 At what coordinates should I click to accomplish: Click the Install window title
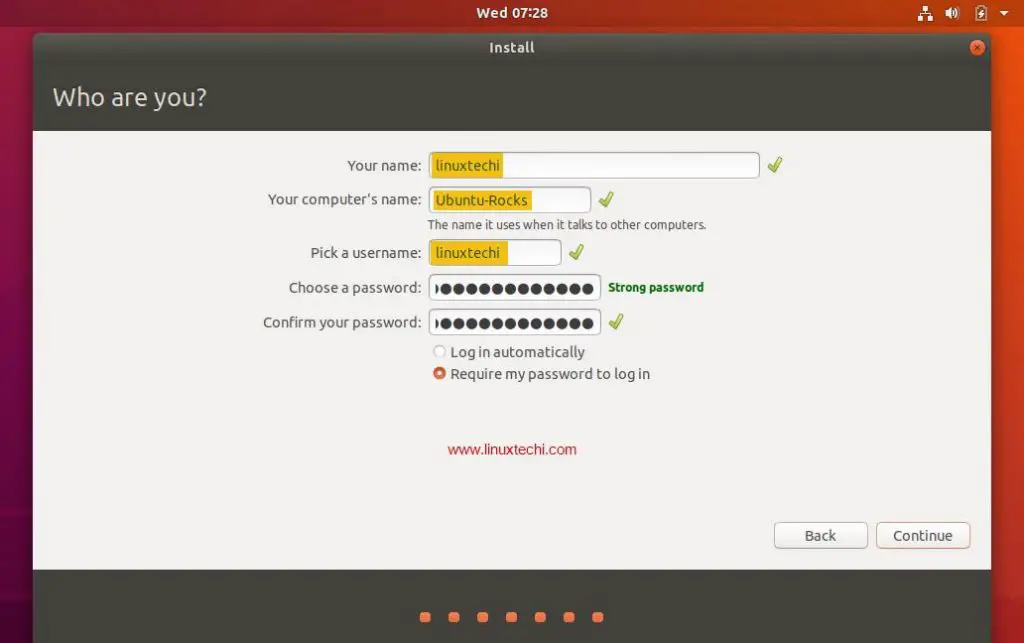[512, 48]
